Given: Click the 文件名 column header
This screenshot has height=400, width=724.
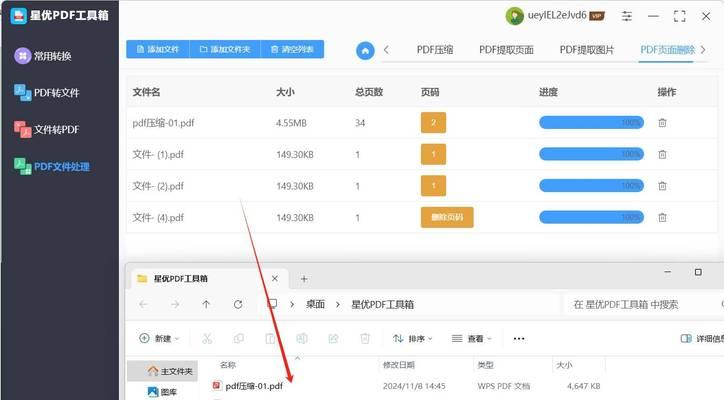Looking at the screenshot, I should coord(146,92).
